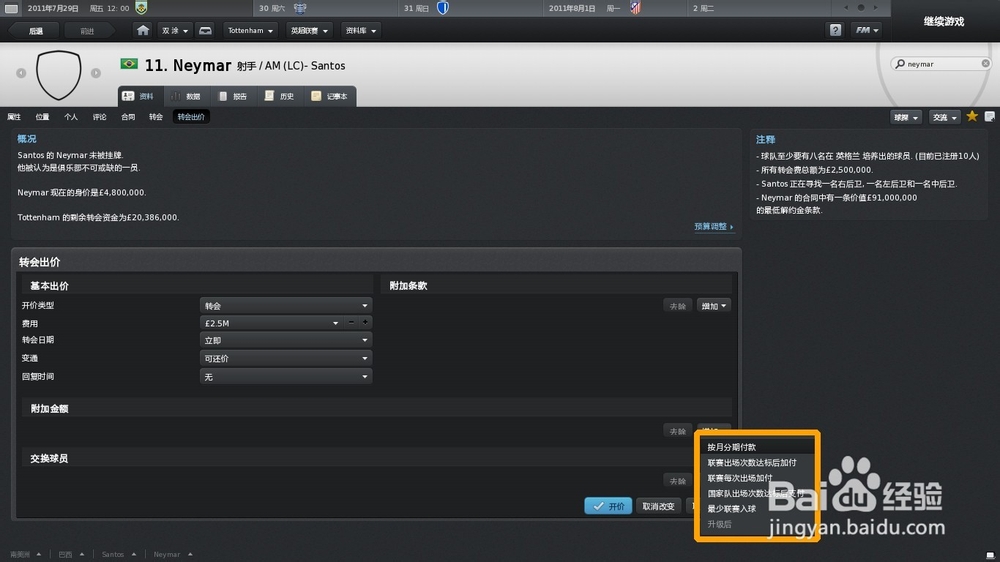Choose 国家队出场次数达标后支付 menu entry

pos(757,493)
